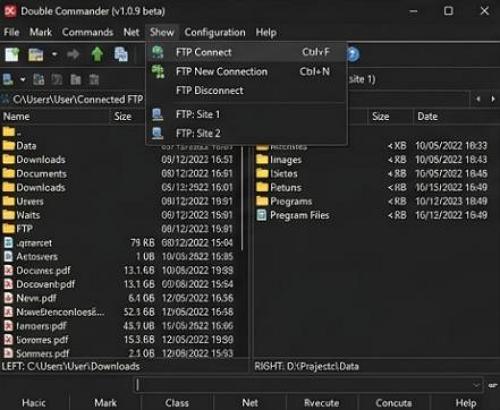Viewport: 500px width, 410px height.
Task: Click the Concuta function button
Action: tap(393, 403)
